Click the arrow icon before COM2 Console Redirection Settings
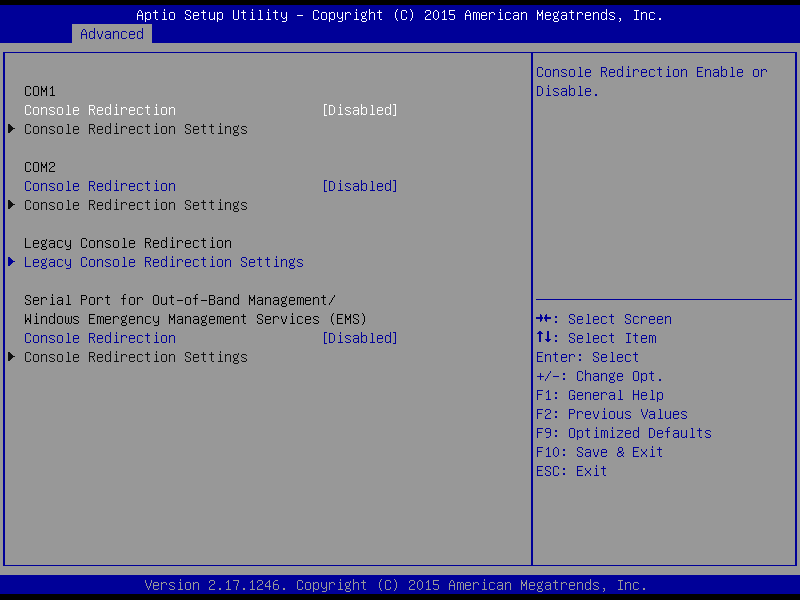 (x=11, y=205)
